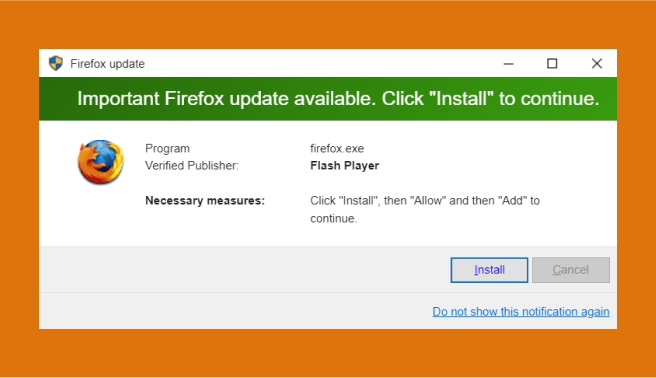656x378 pixels.
Task: Select the 'Flash Player' publisher name
Action: (344, 166)
